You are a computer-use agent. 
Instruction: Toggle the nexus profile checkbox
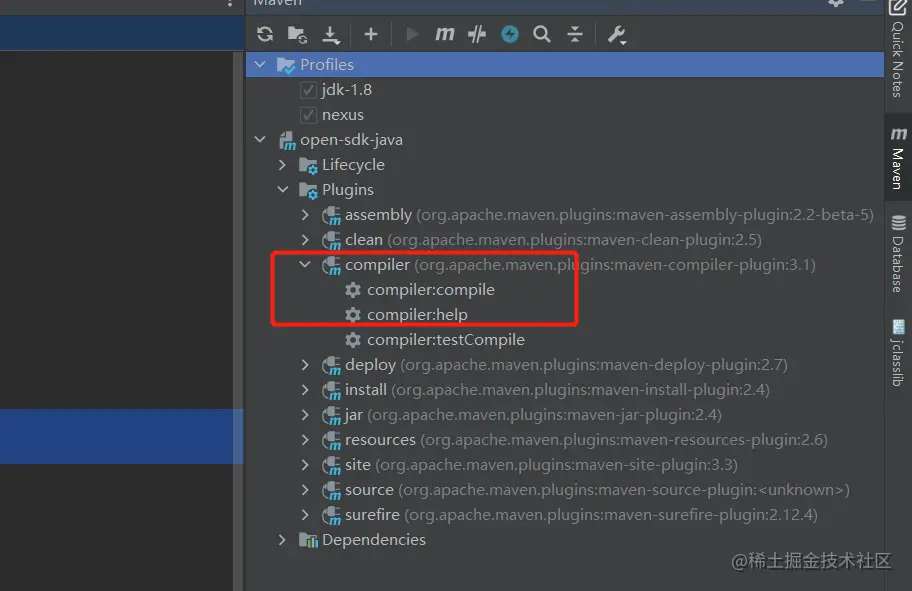click(308, 115)
